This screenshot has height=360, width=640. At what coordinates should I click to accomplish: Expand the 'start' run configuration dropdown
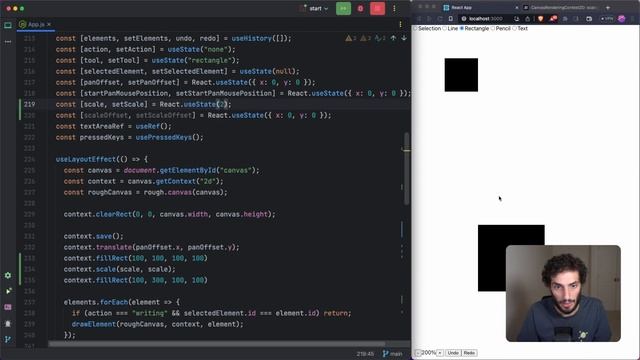(318, 8)
